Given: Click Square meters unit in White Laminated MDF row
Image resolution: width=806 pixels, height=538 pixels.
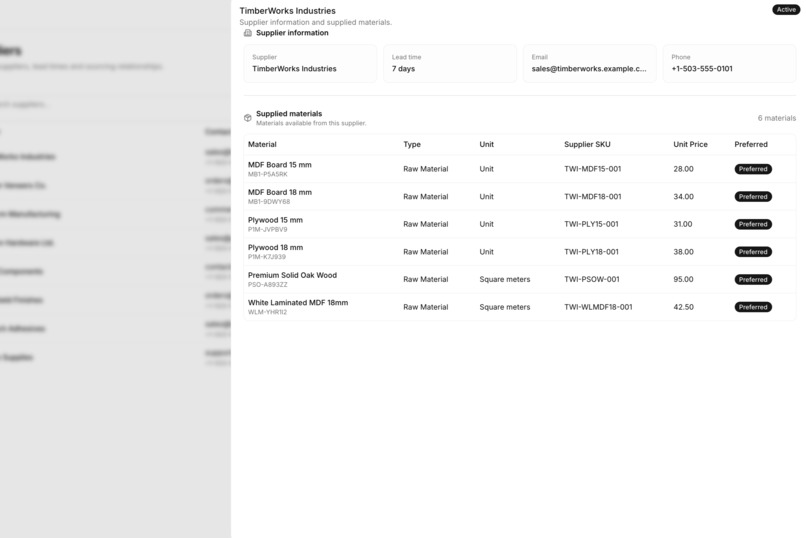Looking at the screenshot, I should click(x=504, y=307).
